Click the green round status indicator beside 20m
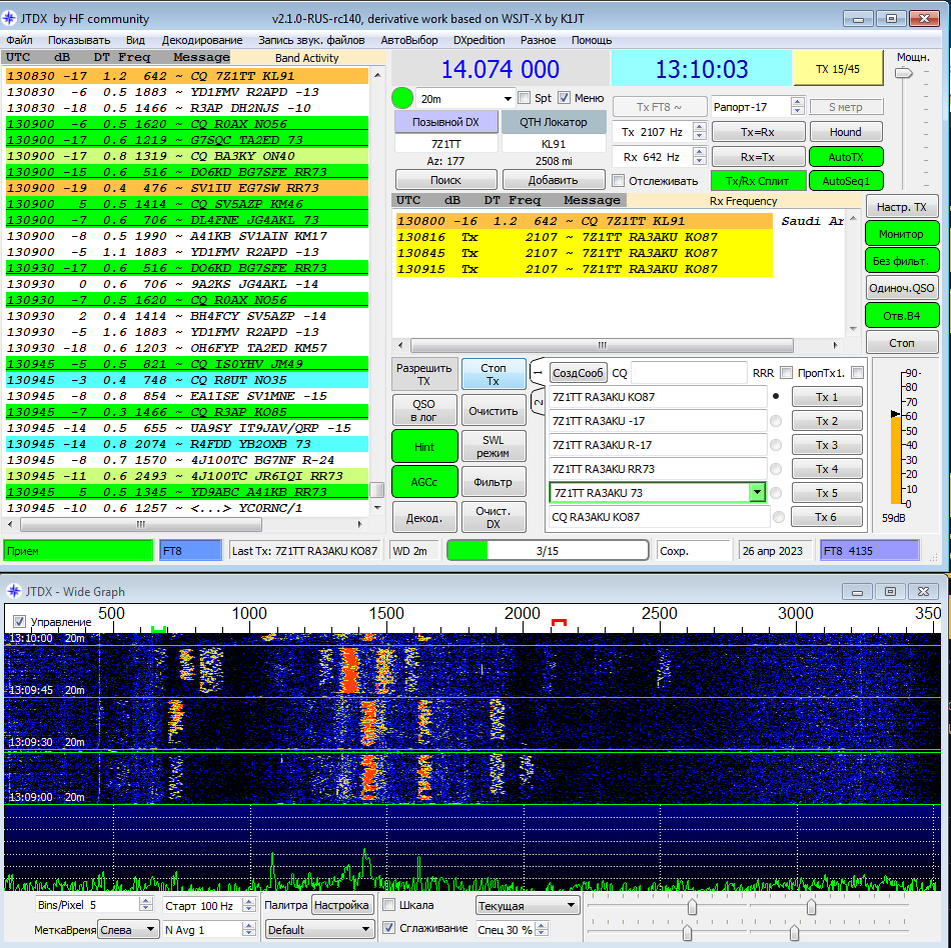 402,98
